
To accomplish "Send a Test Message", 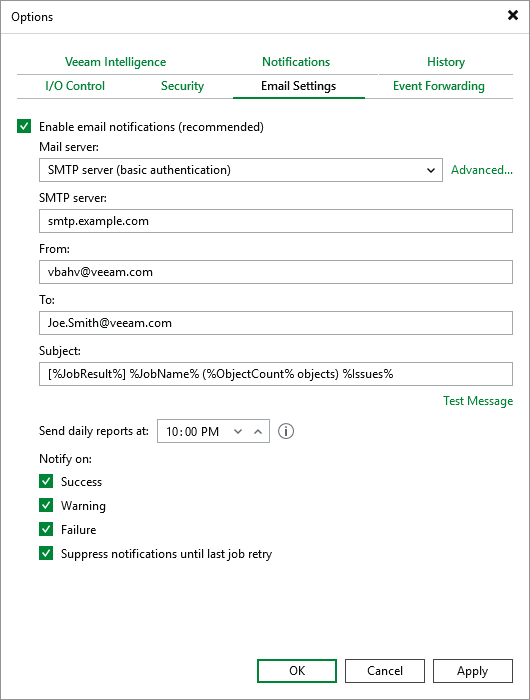I will coord(478,401).
